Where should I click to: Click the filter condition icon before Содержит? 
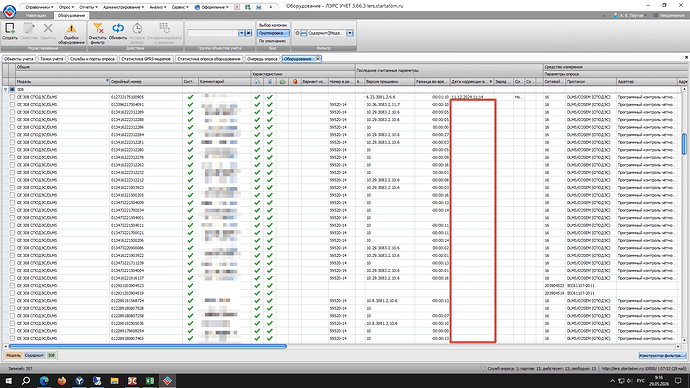pos(304,33)
